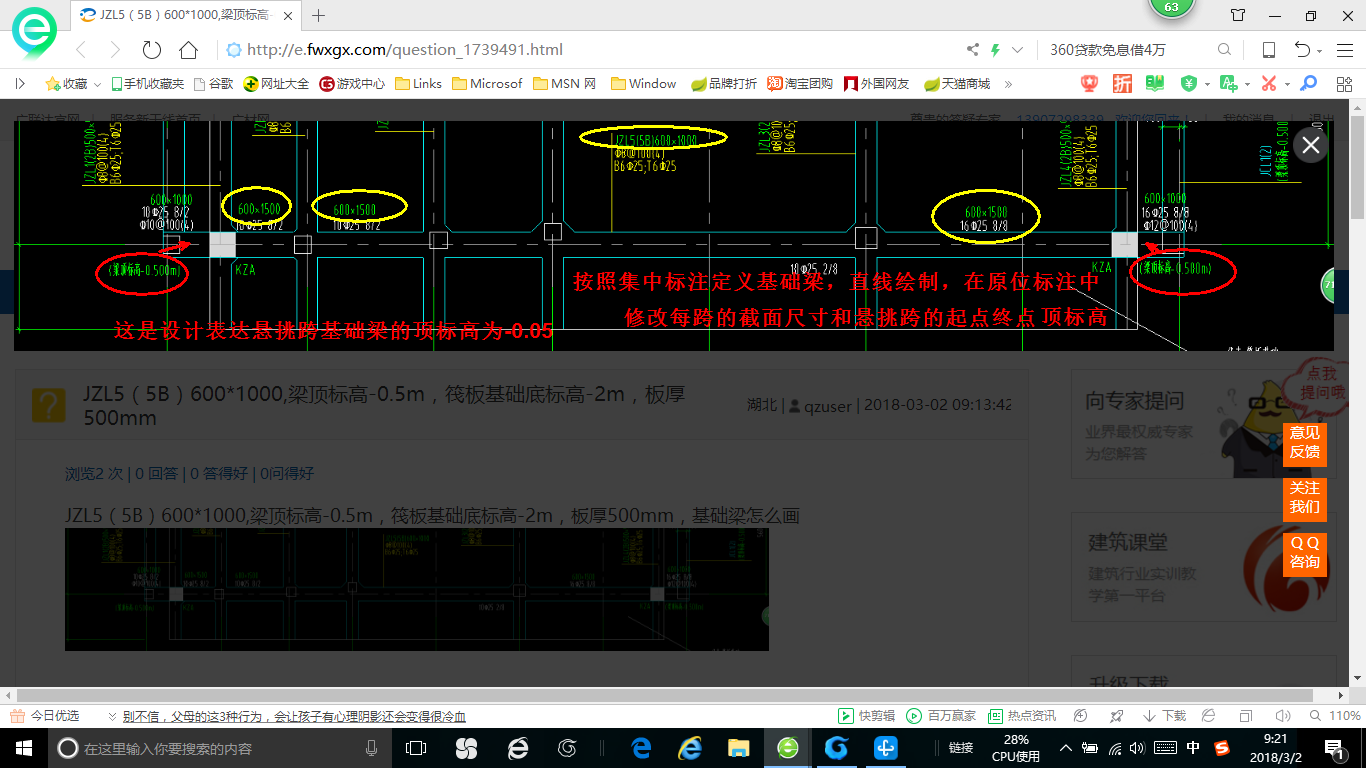
Task: Expand the bookmarks sidebar arrow
Action: tap(20, 84)
